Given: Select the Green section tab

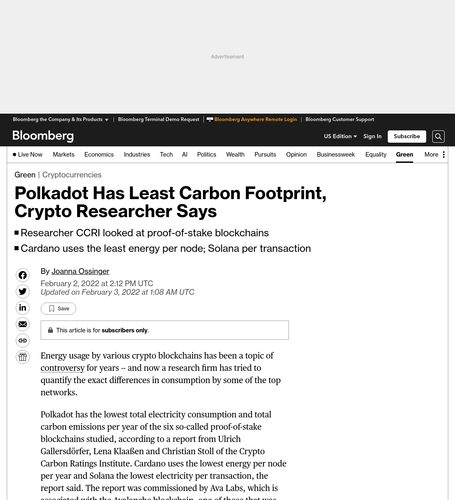Looking at the screenshot, I should [404, 154].
